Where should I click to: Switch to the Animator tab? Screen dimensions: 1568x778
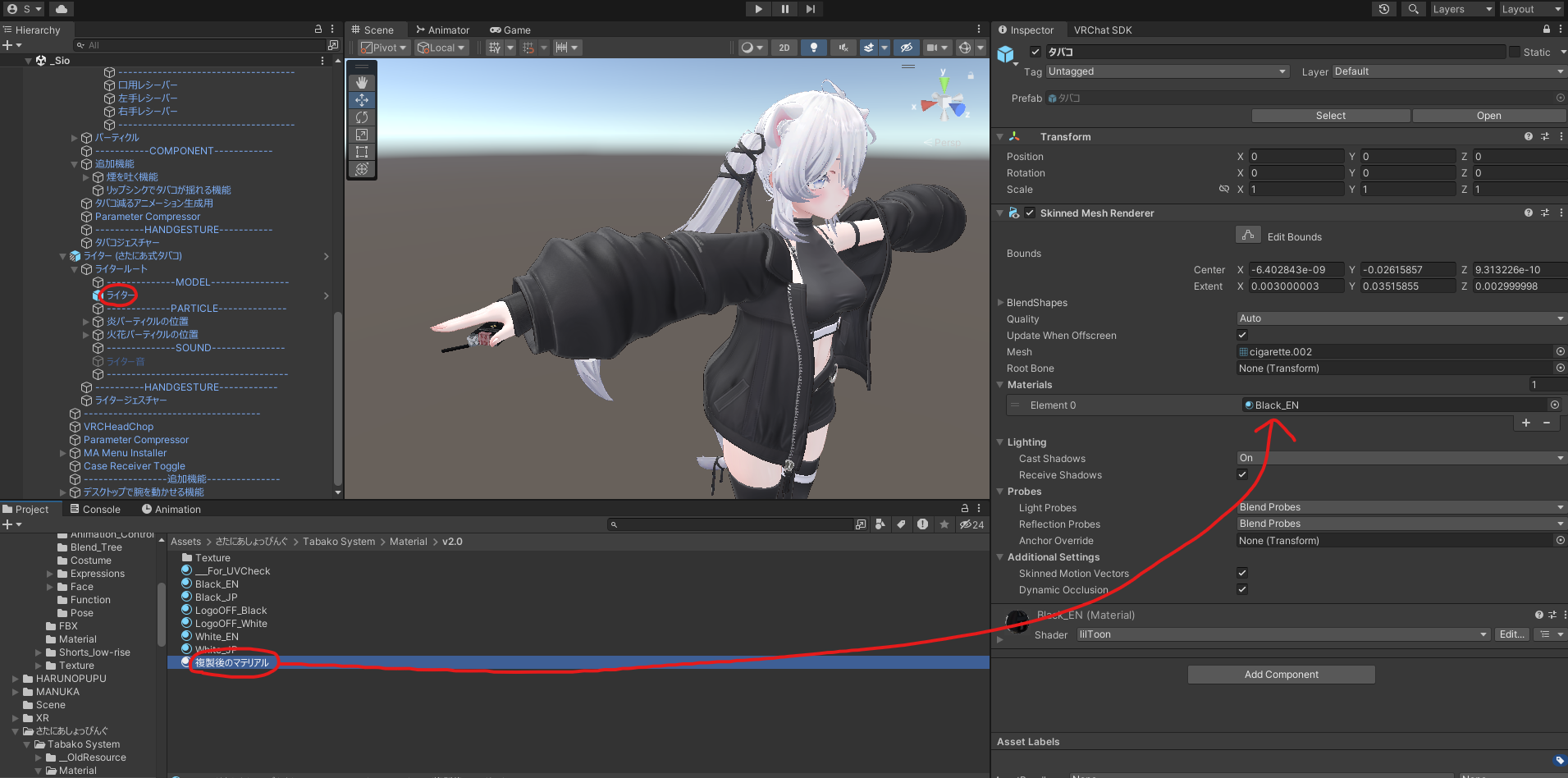tap(443, 30)
